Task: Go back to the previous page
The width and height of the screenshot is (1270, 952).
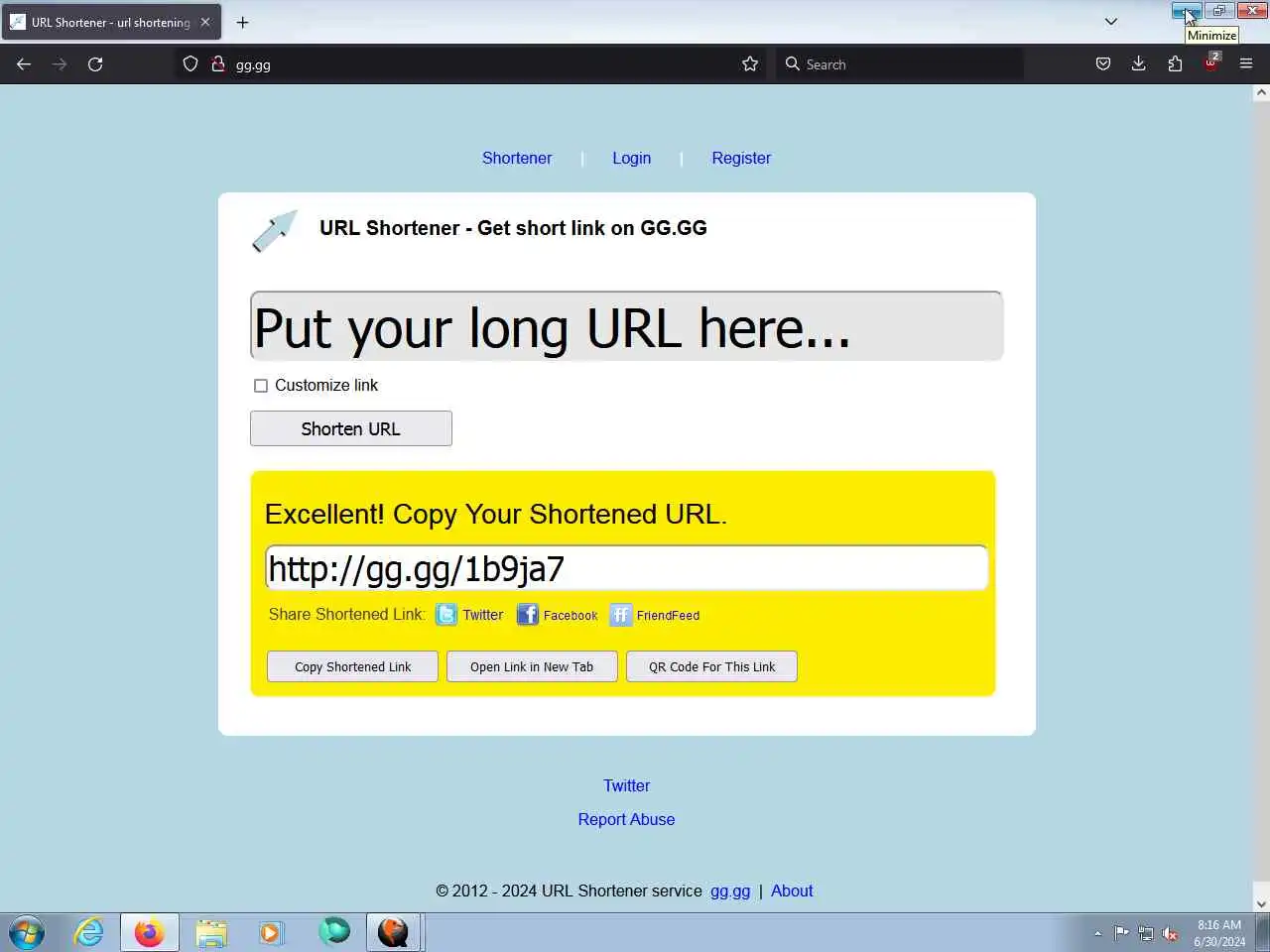Action: [24, 64]
